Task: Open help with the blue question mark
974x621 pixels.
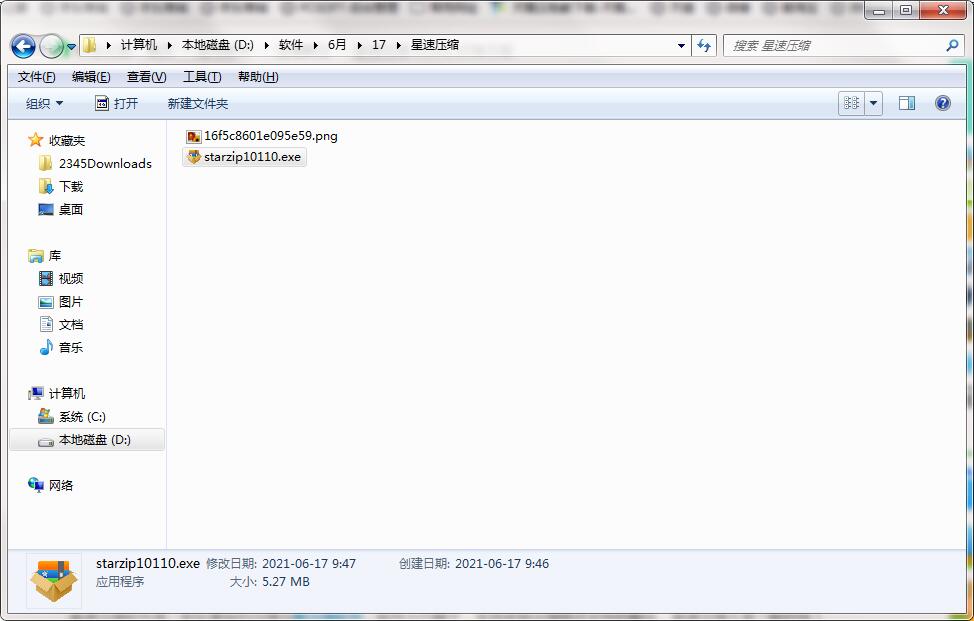Action: tap(942, 103)
